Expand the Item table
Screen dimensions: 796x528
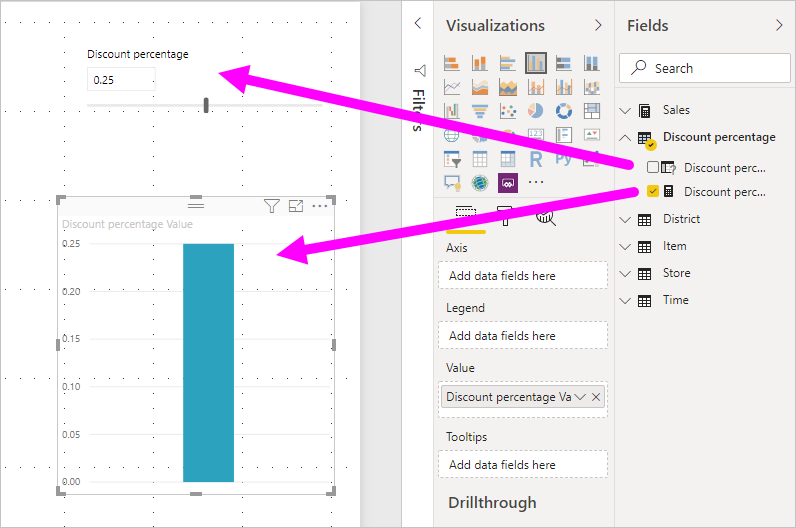(625, 247)
